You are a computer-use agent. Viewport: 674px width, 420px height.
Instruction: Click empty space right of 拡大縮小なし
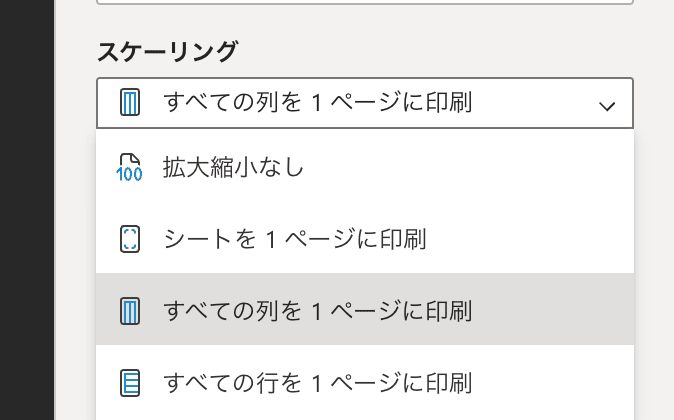pyautogui.click(x=469, y=167)
